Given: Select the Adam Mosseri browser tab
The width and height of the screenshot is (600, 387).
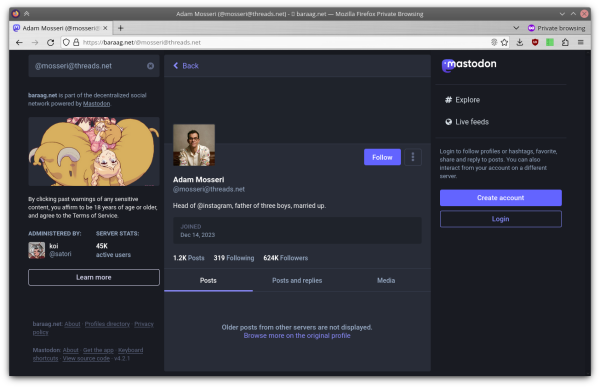Looking at the screenshot, I should click(x=61, y=28).
